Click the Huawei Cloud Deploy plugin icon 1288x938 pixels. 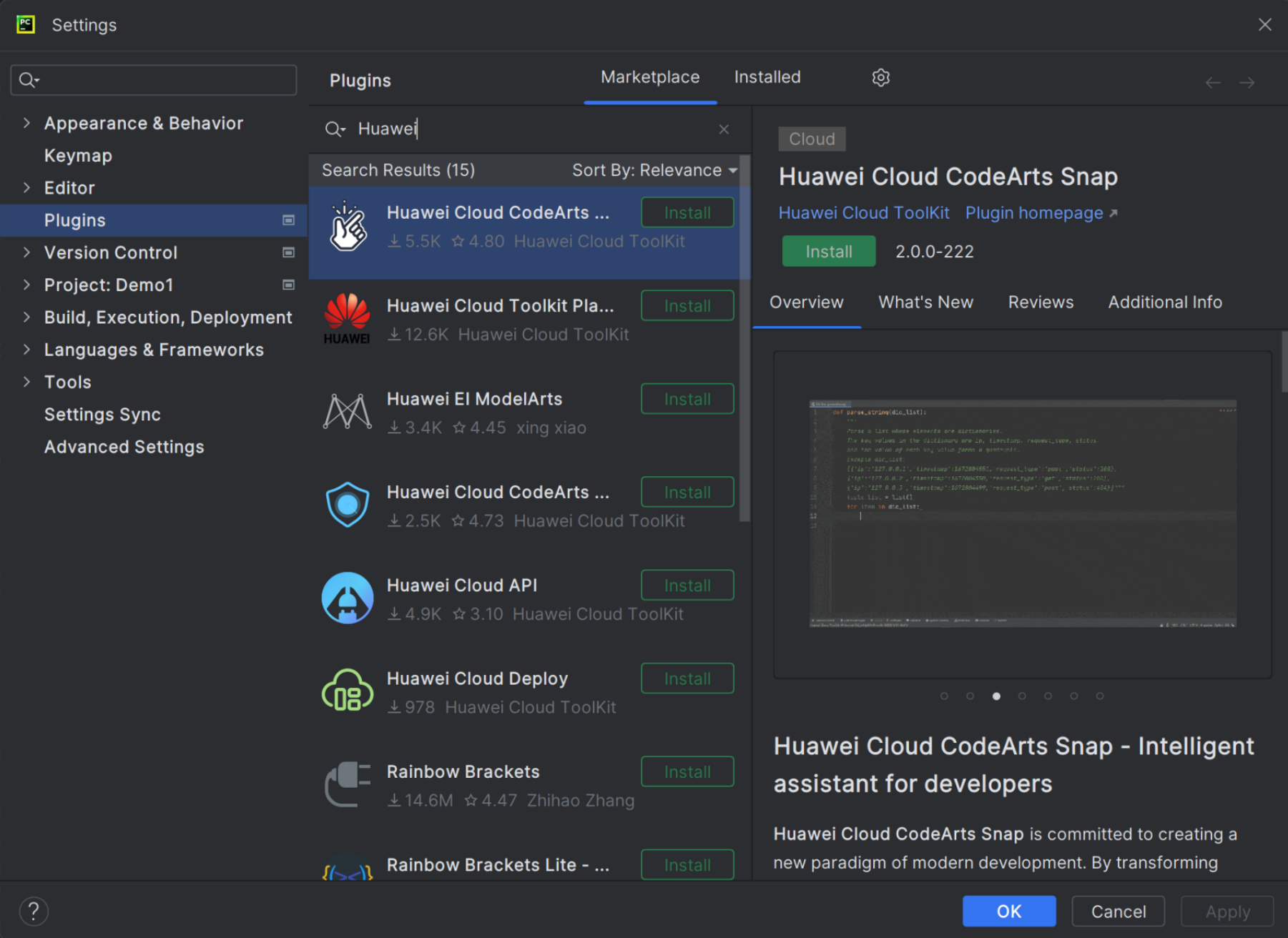tap(348, 691)
